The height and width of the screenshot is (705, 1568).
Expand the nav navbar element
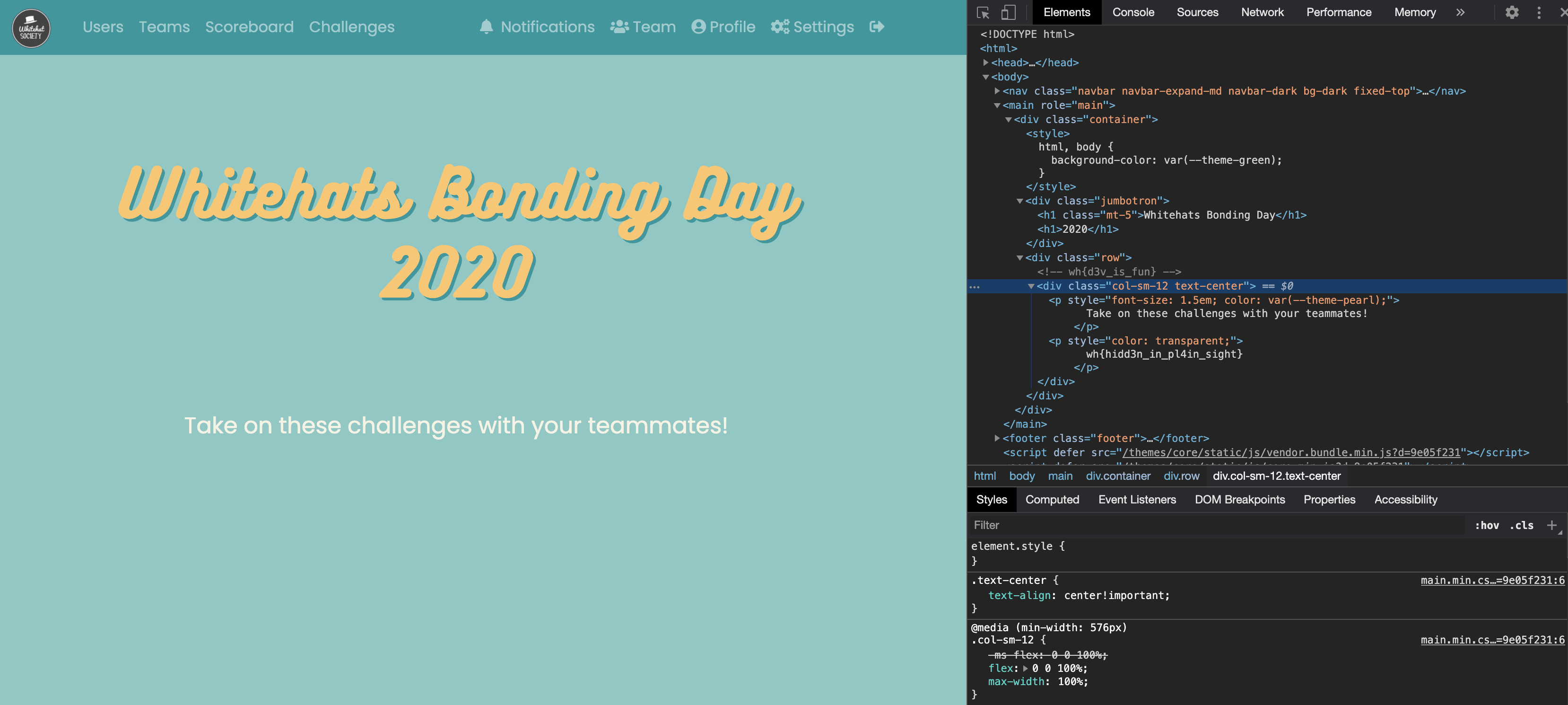point(997,91)
